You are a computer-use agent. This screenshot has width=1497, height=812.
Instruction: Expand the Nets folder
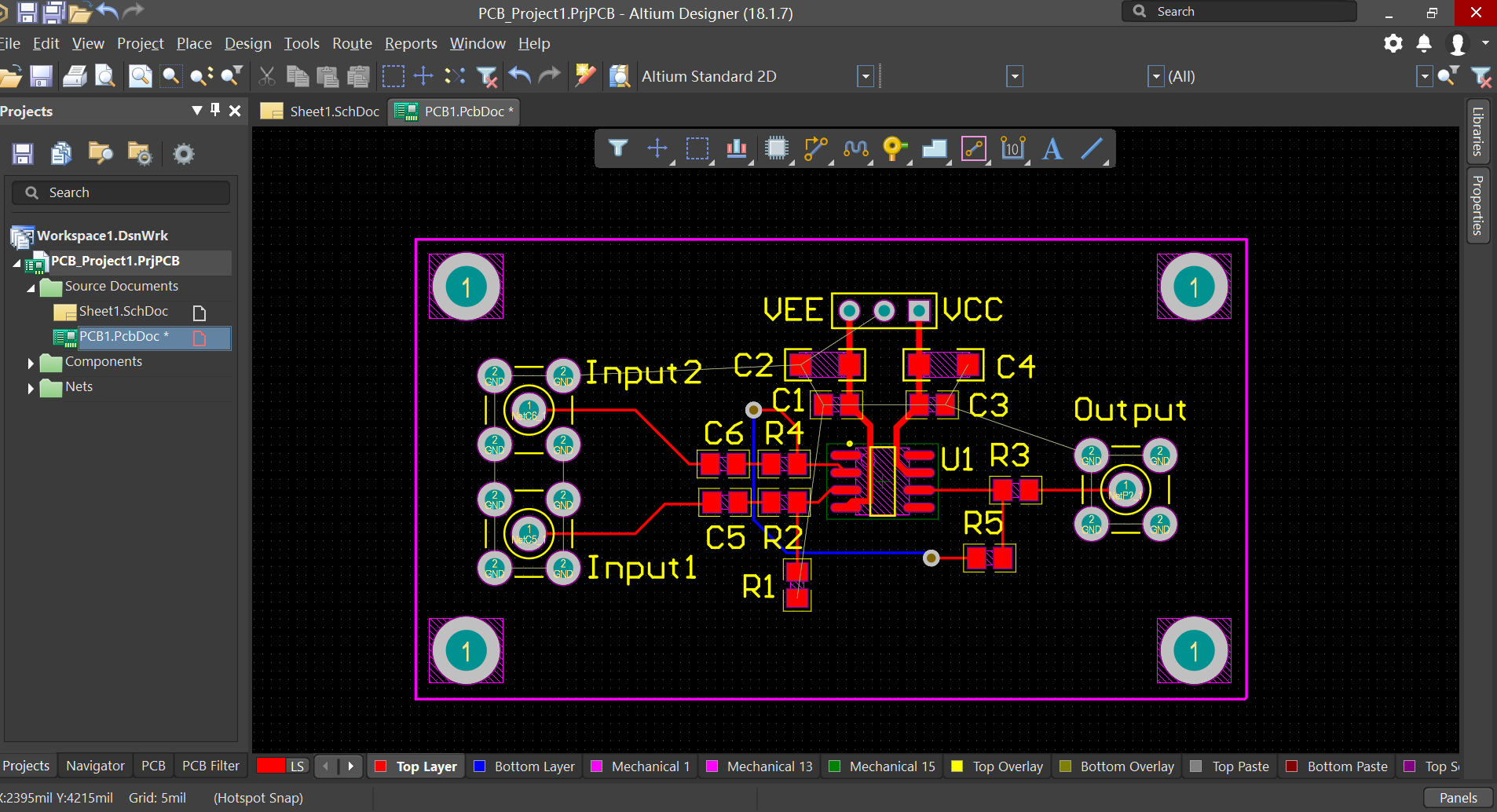click(x=31, y=388)
